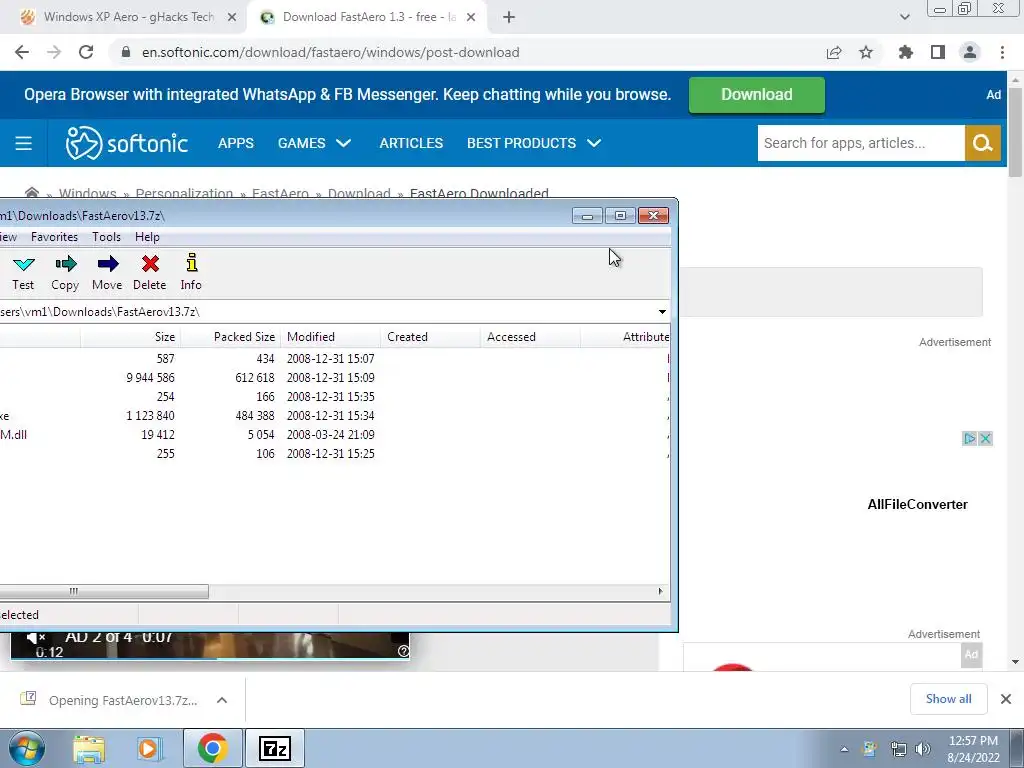The width and height of the screenshot is (1024, 768).
Task: Select the row dated 2008-03-24 21:09
Action: pyautogui.click(x=334, y=434)
